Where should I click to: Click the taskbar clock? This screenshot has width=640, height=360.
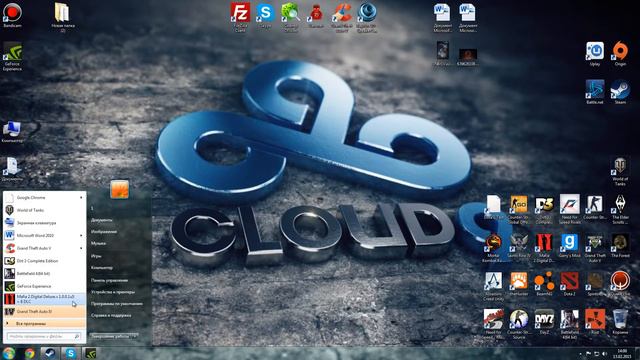pyautogui.click(x=622, y=354)
